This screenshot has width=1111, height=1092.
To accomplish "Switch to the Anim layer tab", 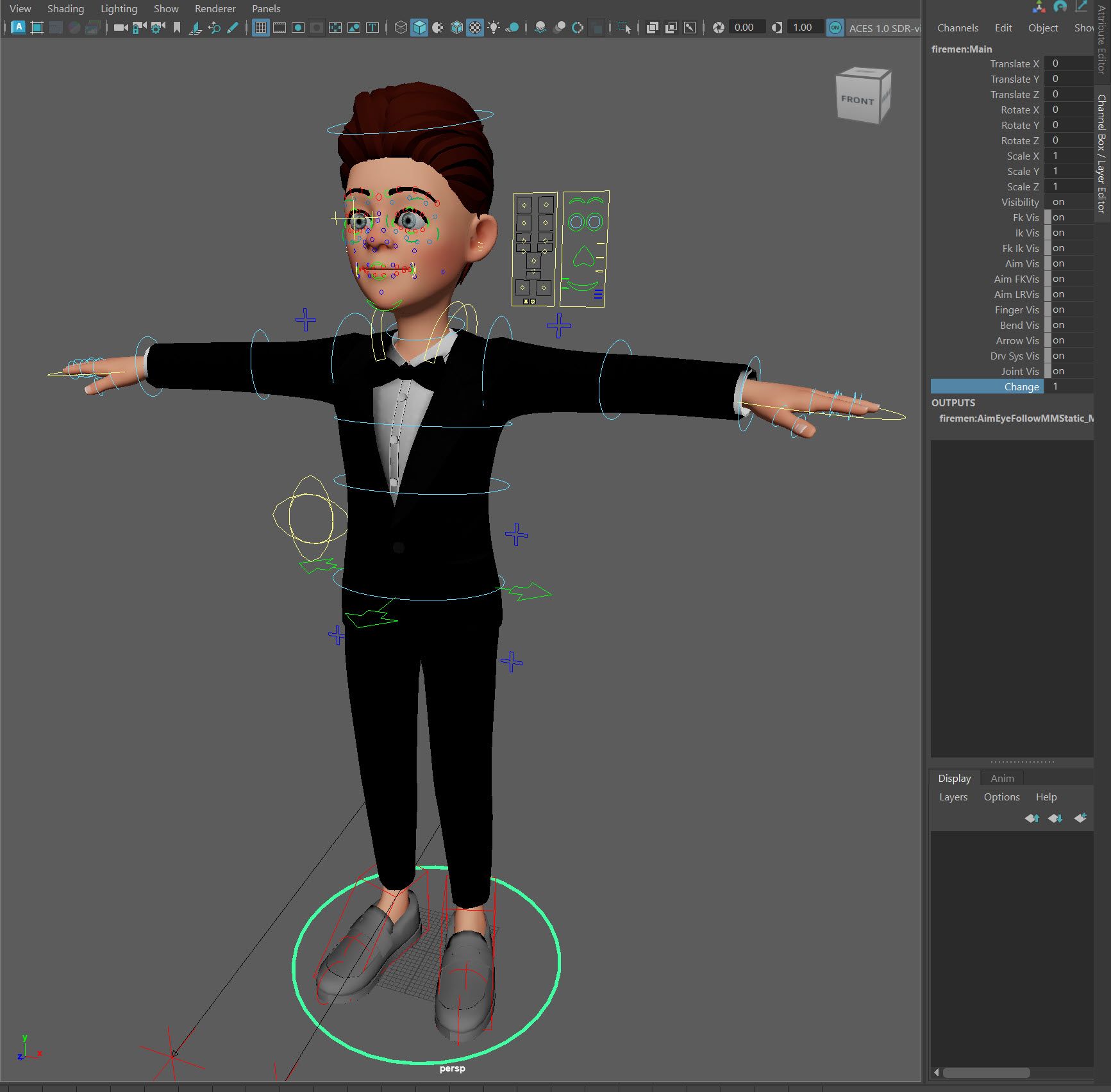I will [x=1002, y=778].
